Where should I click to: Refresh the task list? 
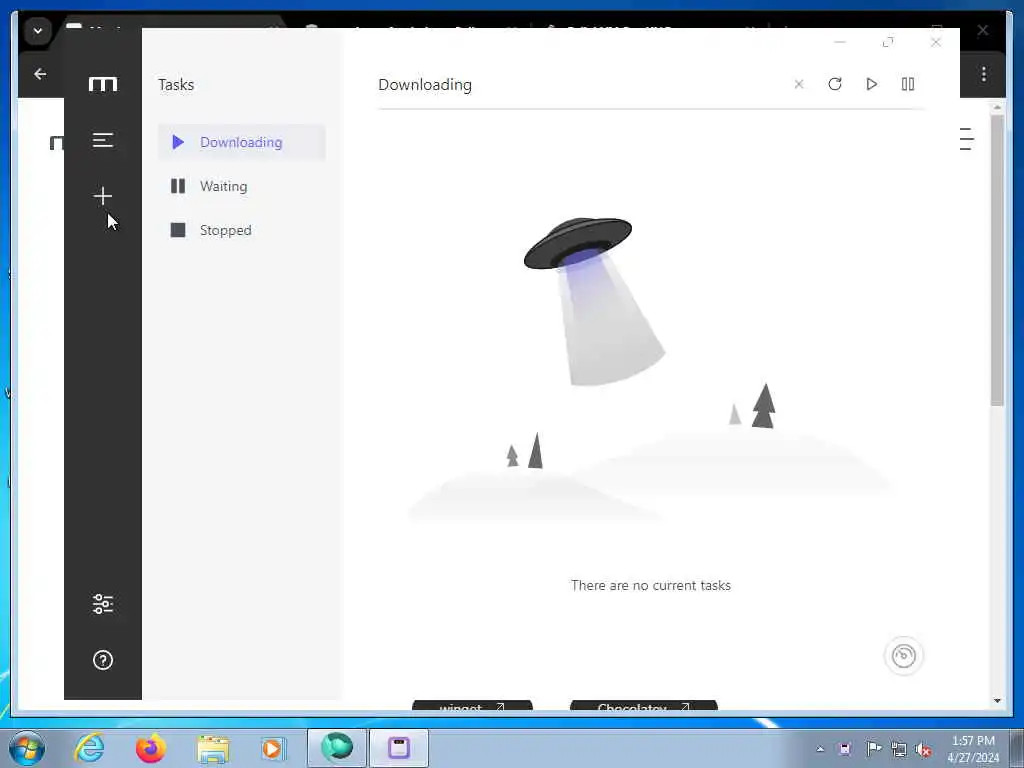[x=835, y=84]
